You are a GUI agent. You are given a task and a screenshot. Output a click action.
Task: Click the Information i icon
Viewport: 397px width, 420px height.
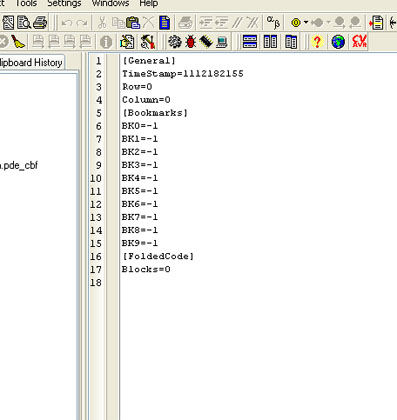pyautogui.click(x=106, y=42)
